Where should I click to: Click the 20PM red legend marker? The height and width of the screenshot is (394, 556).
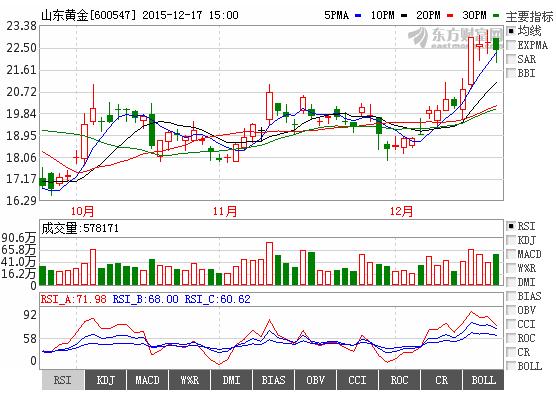[x=450, y=16]
